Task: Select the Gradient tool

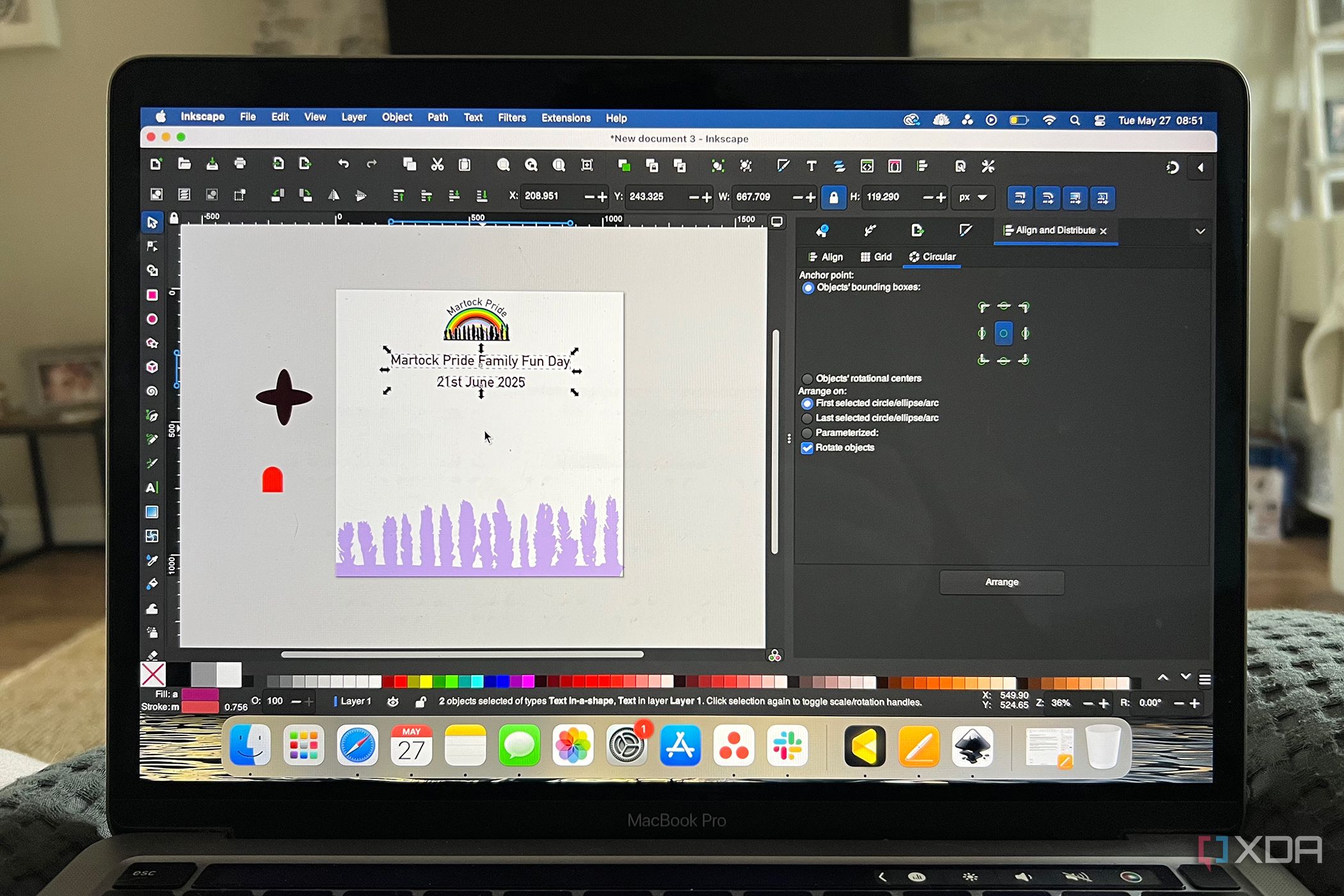Action: (152, 512)
